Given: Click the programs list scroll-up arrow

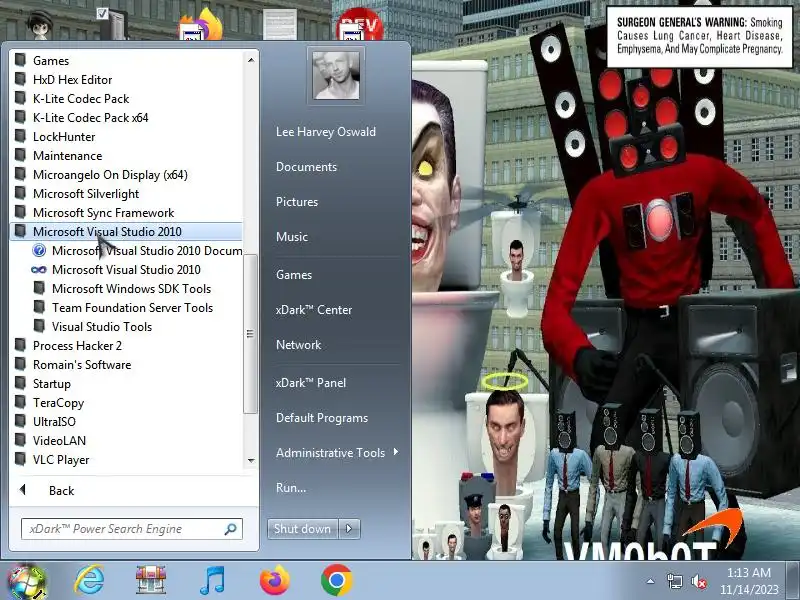Looking at the screenshot, I should [251, 60].
